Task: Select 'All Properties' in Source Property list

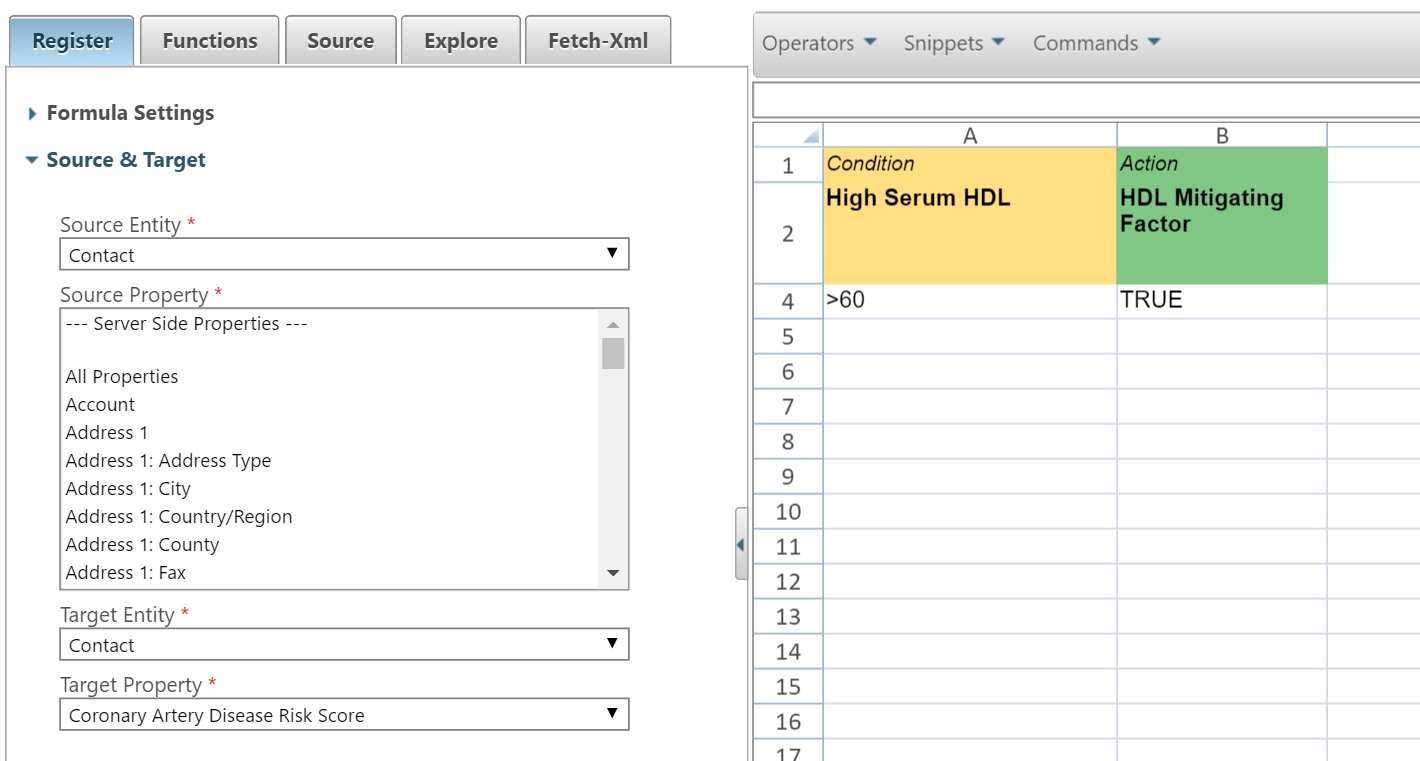Action: (122, 377)
